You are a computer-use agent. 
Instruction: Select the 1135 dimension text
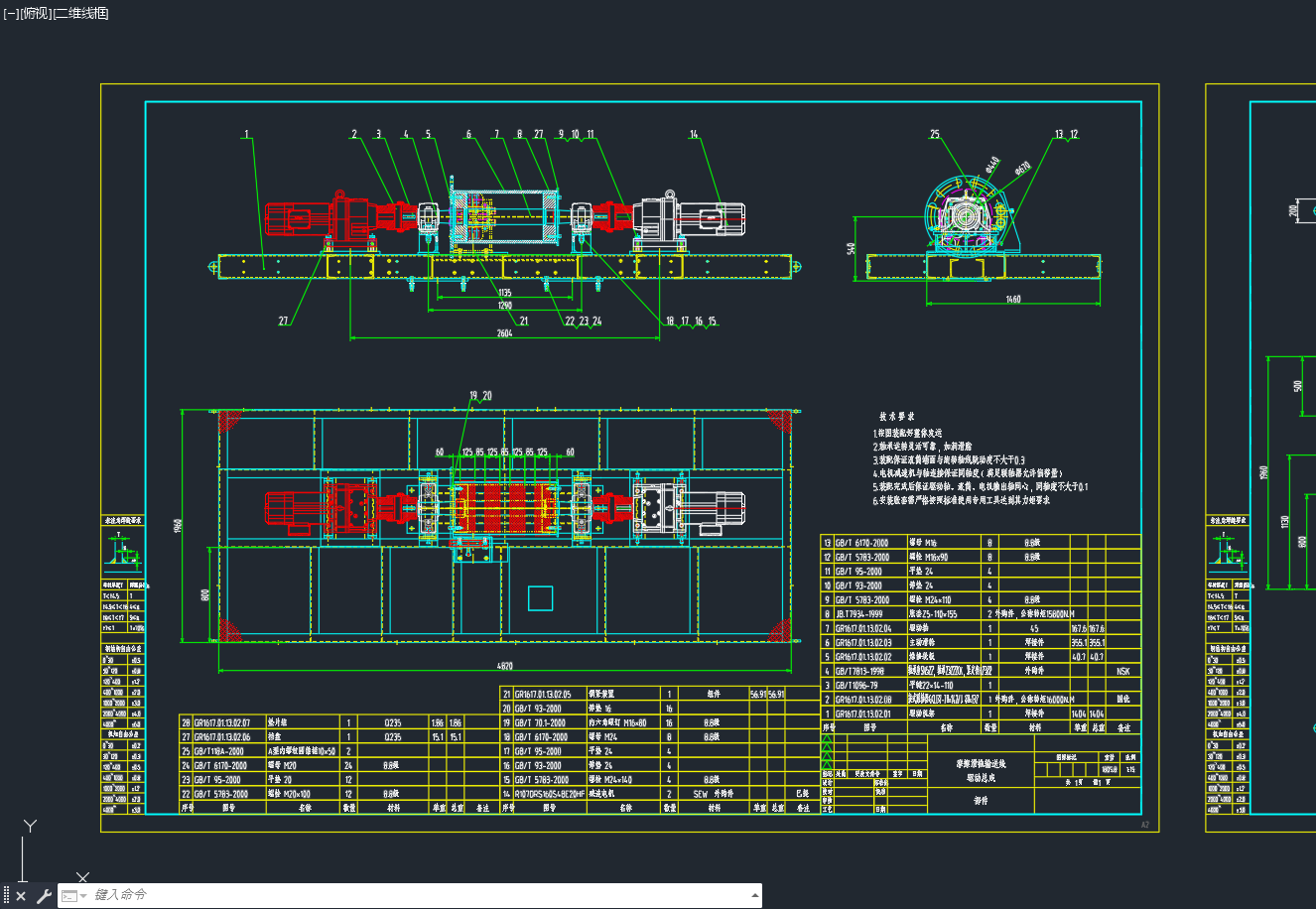pyautogui.click(x=504, y=293)
